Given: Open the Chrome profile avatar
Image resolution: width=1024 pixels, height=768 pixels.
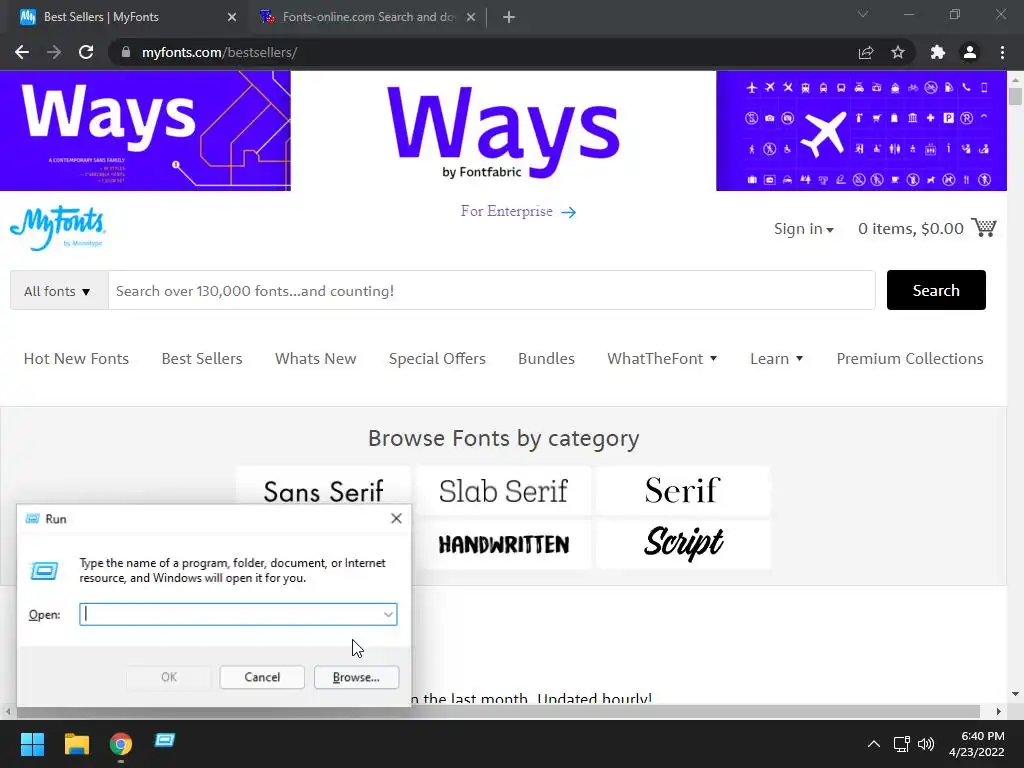Looking at the screenshot, I should 970,52.
